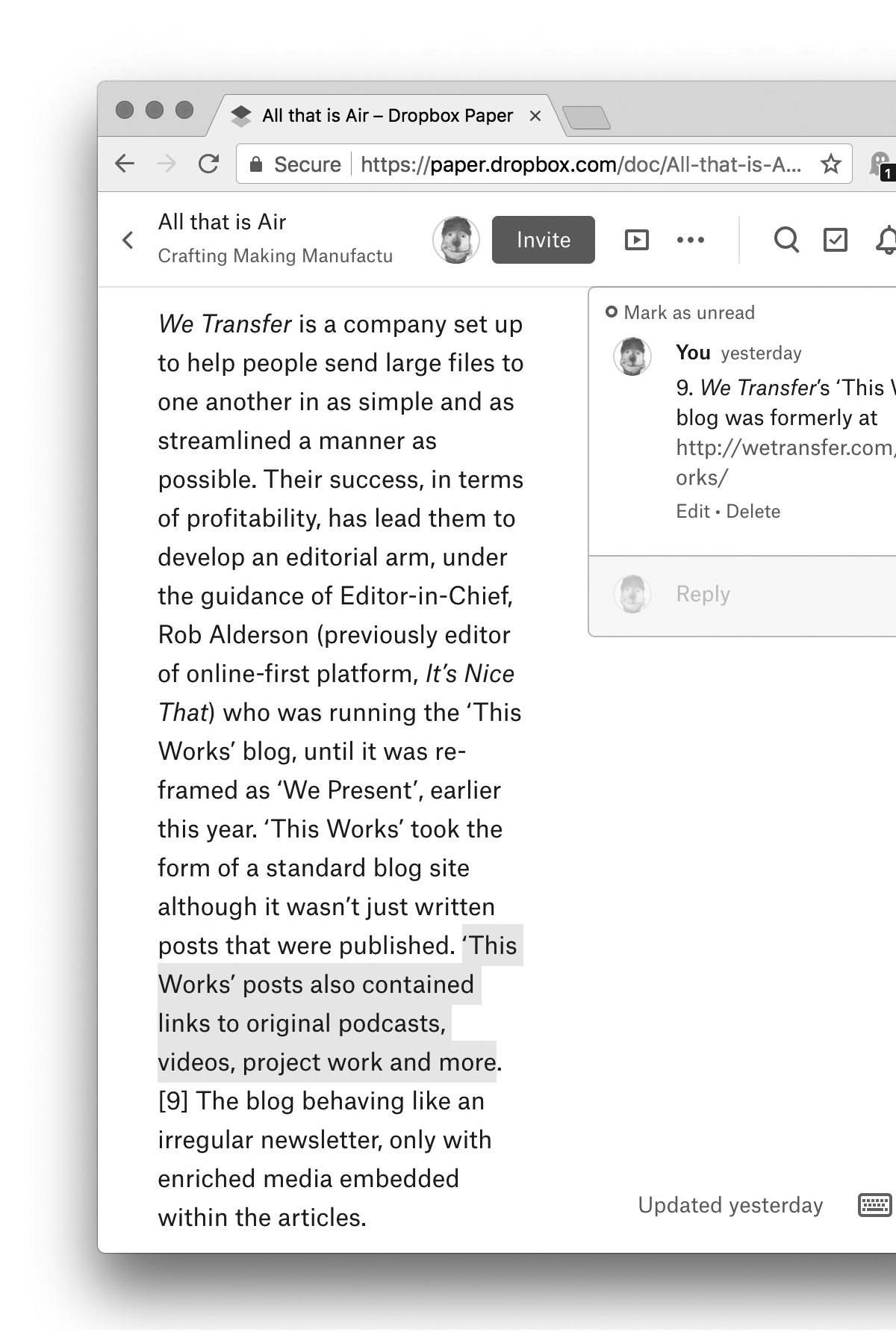The width and height of the screenshot is (896, 1344).
Task: Click the italic We Transfer text in the paragraph
Action: pyautogui.click(x=225, y=324)
